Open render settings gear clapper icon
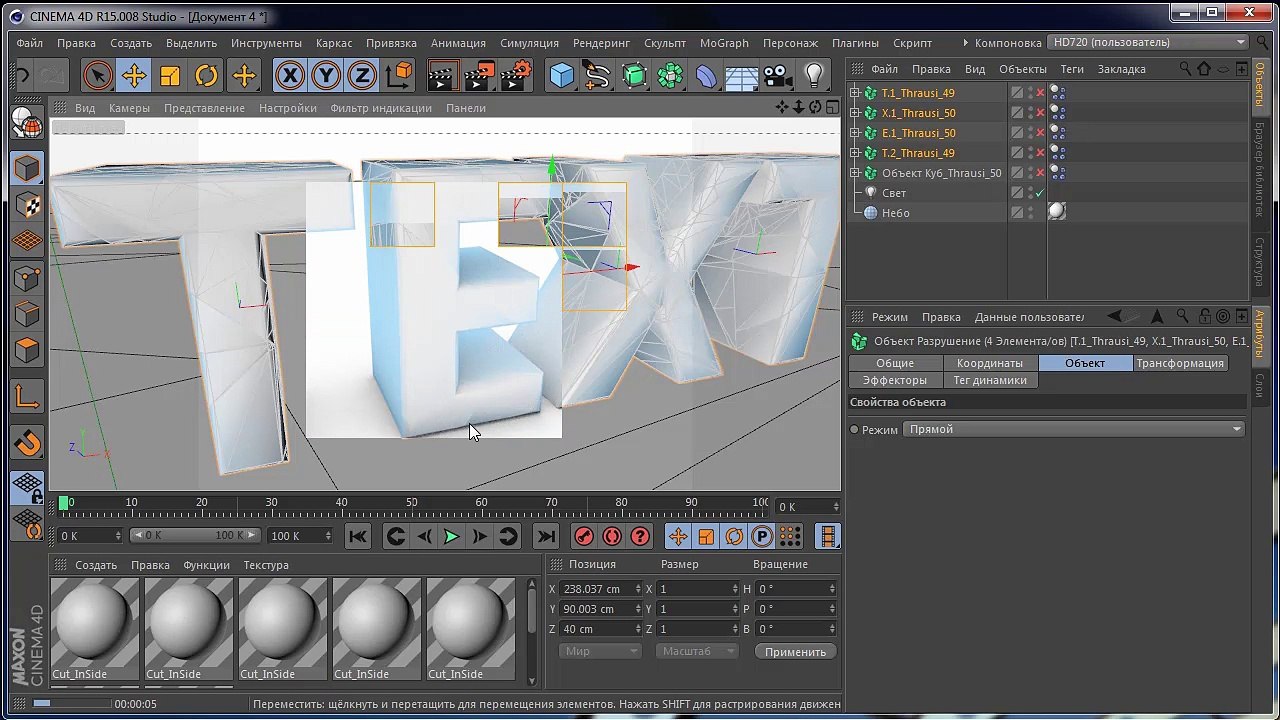Screen dimensions: 1280x720 coord(516,76)
